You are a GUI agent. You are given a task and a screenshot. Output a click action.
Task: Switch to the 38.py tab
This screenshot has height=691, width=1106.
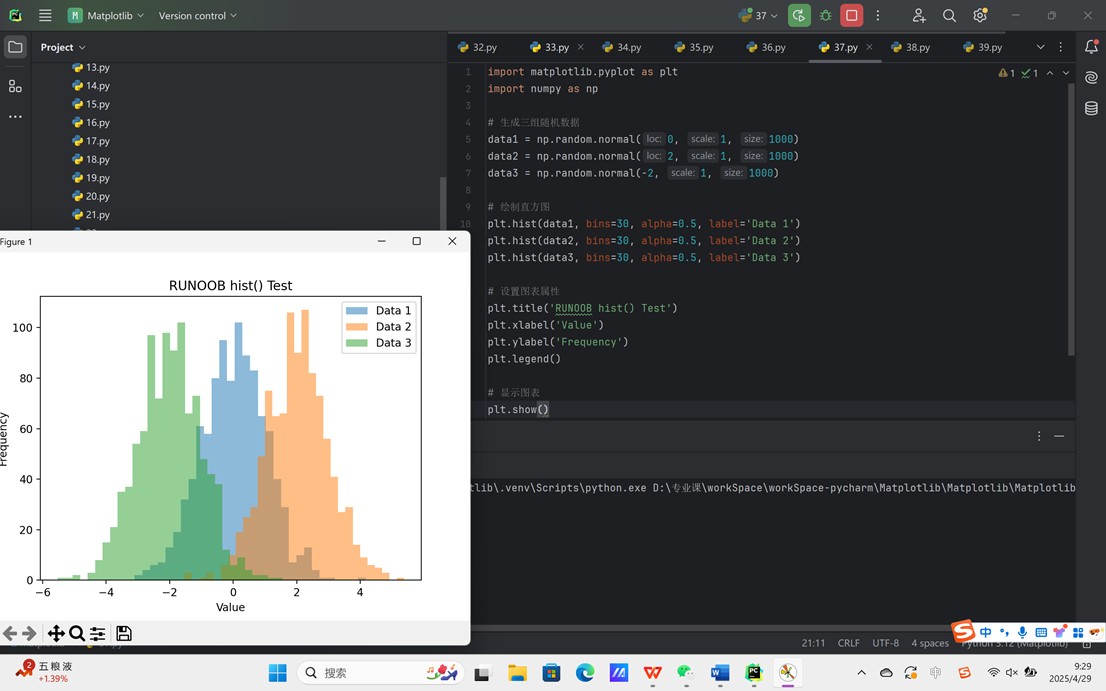[x=910, y=47]
